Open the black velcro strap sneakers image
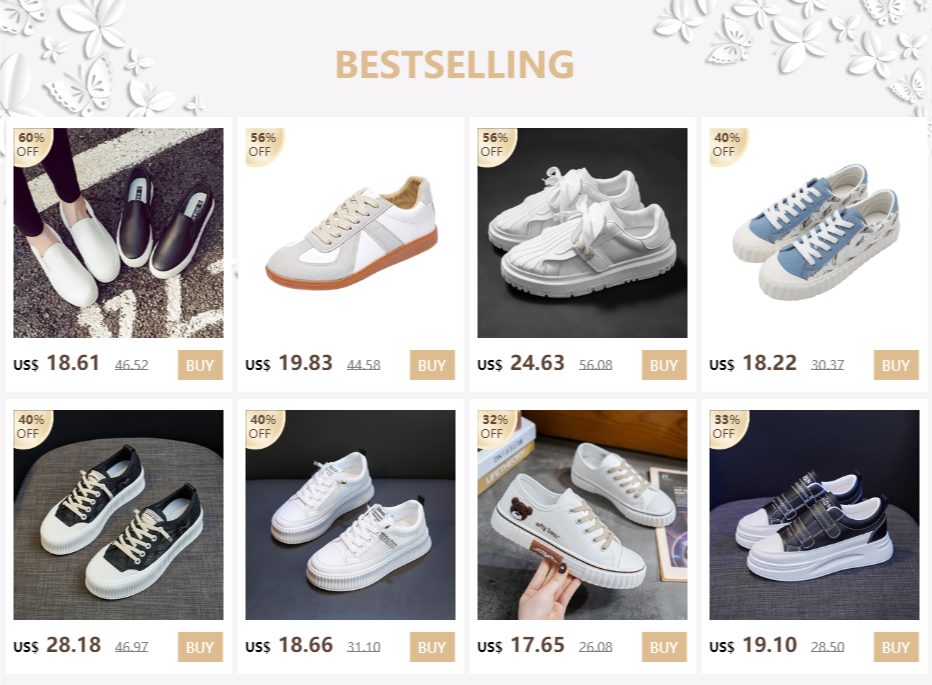The height and width of the screenshot is (685, 932). (x=814, y=515)
